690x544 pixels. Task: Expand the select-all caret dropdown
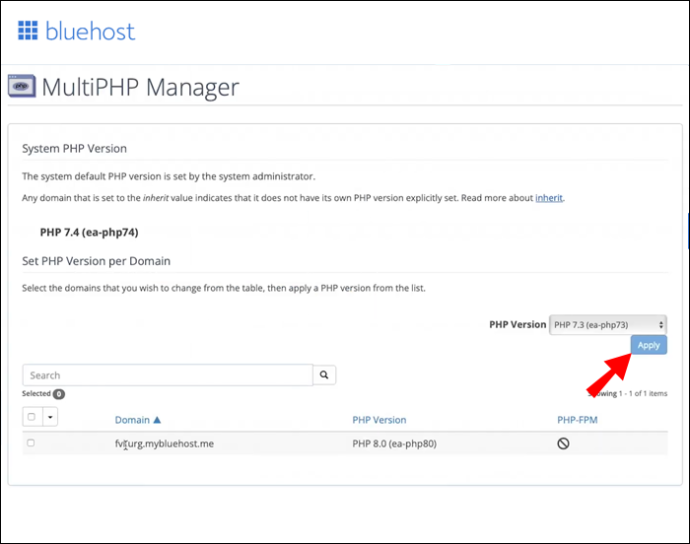50,417
